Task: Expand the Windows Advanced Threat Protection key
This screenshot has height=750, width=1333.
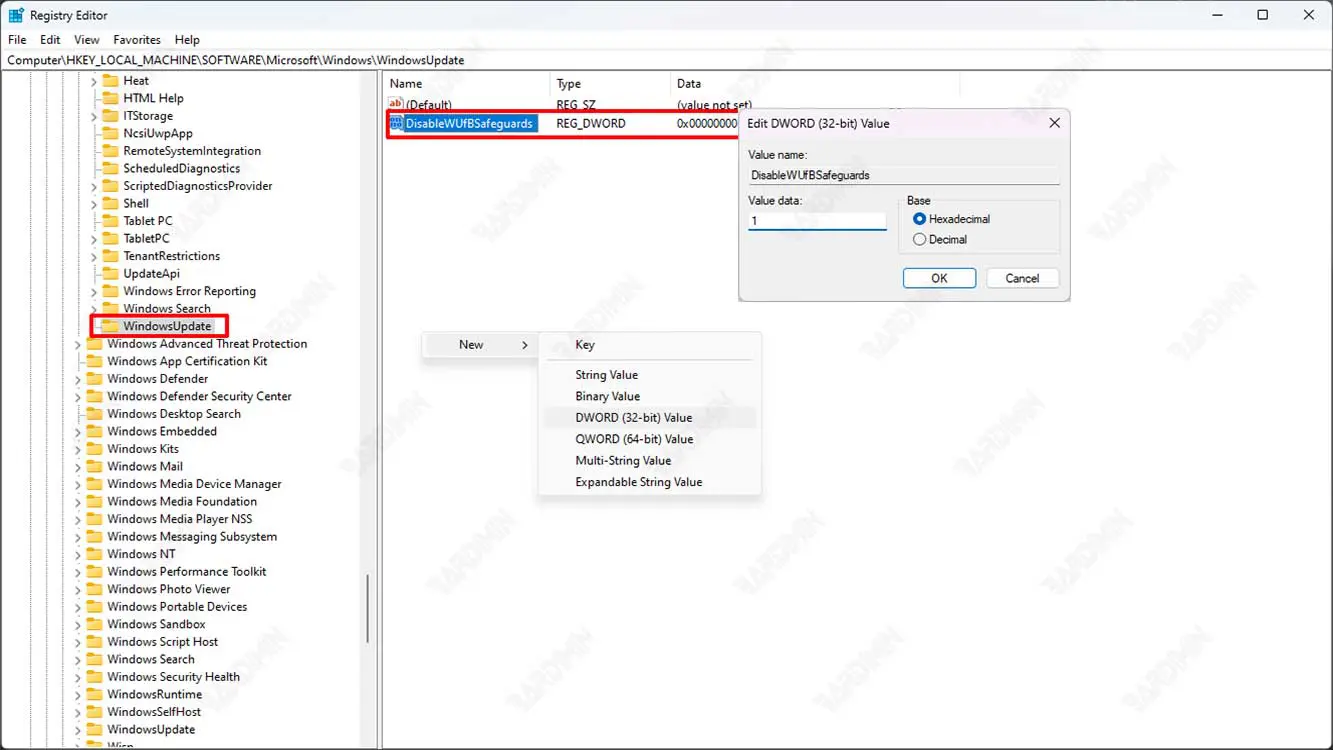Action: point(78,344)
